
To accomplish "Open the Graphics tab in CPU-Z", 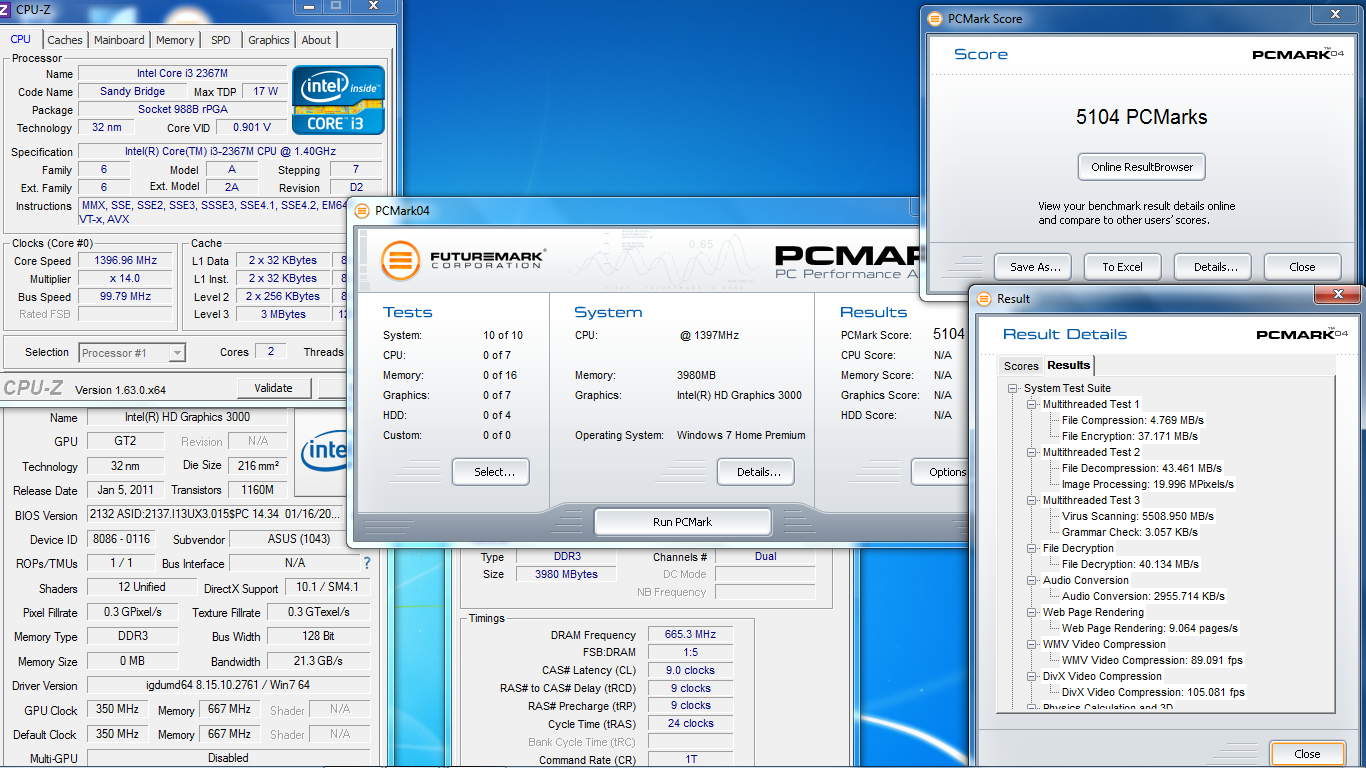I will point(269,40).
